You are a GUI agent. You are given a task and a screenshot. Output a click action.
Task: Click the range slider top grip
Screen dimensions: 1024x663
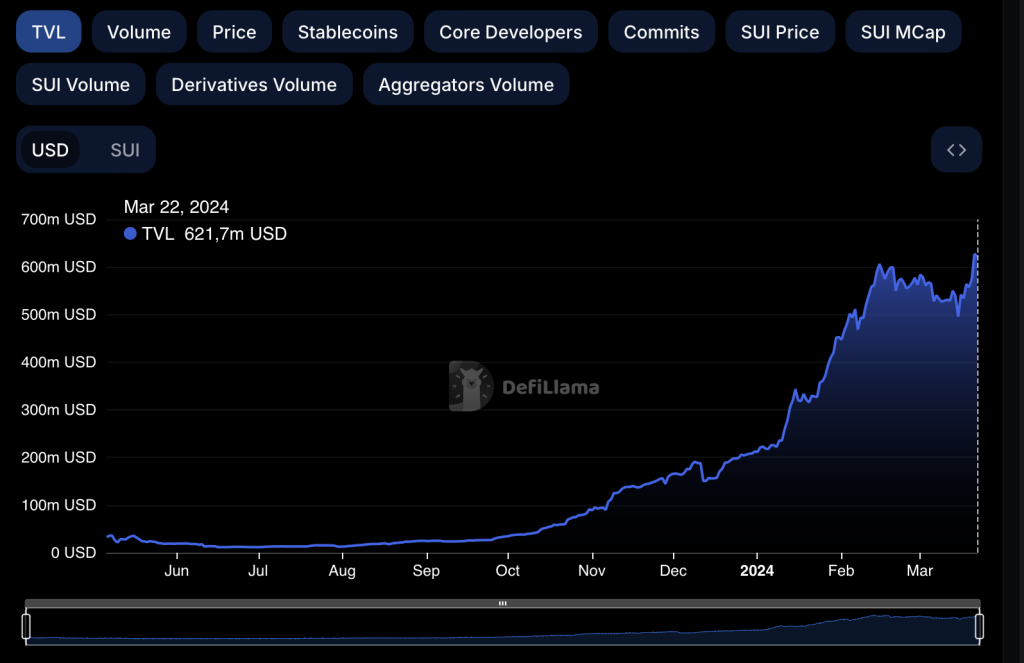502,603
